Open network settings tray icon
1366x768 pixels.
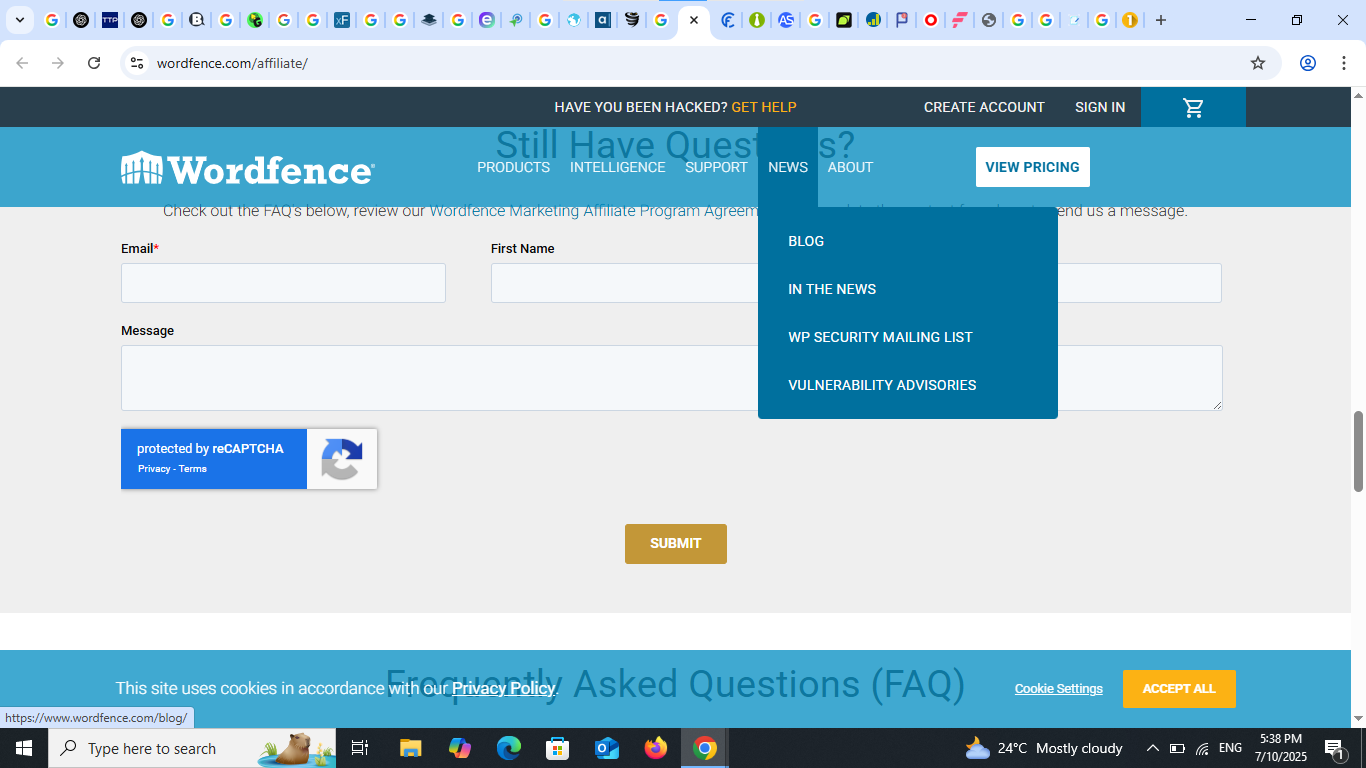coord(1202,748)
